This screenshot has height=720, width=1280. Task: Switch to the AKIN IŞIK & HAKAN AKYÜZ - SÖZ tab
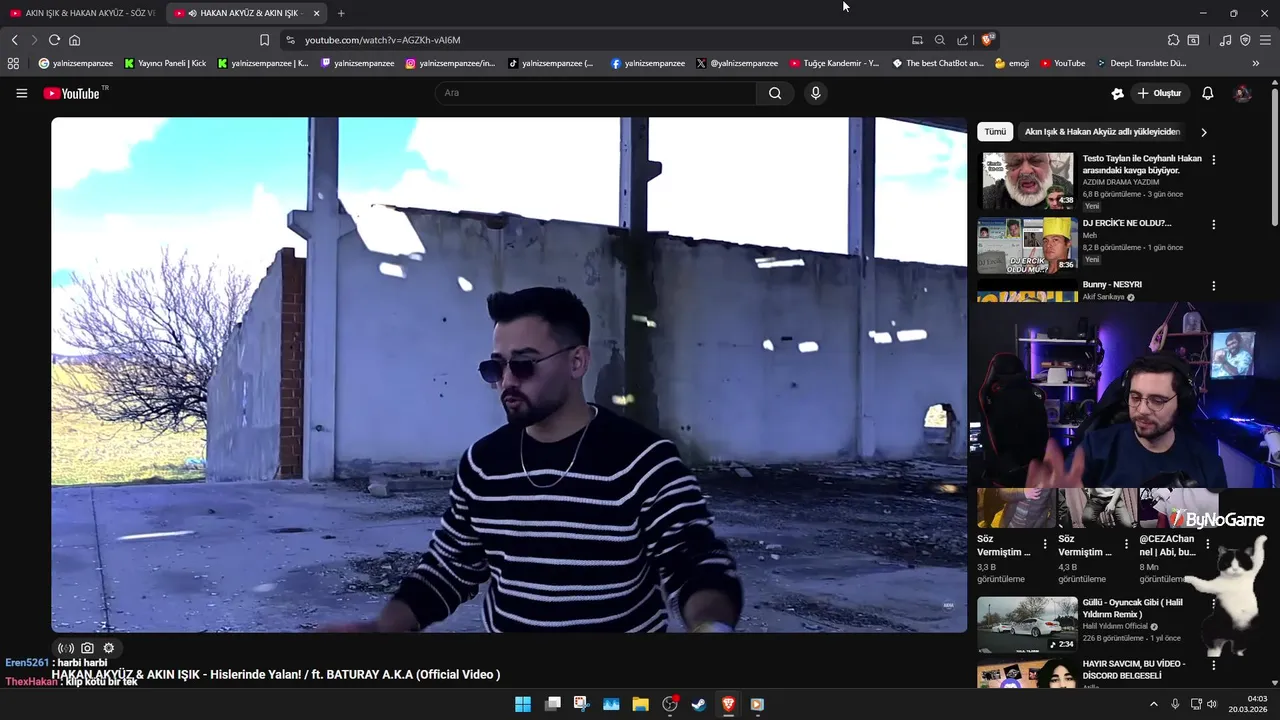click(83, 13)
